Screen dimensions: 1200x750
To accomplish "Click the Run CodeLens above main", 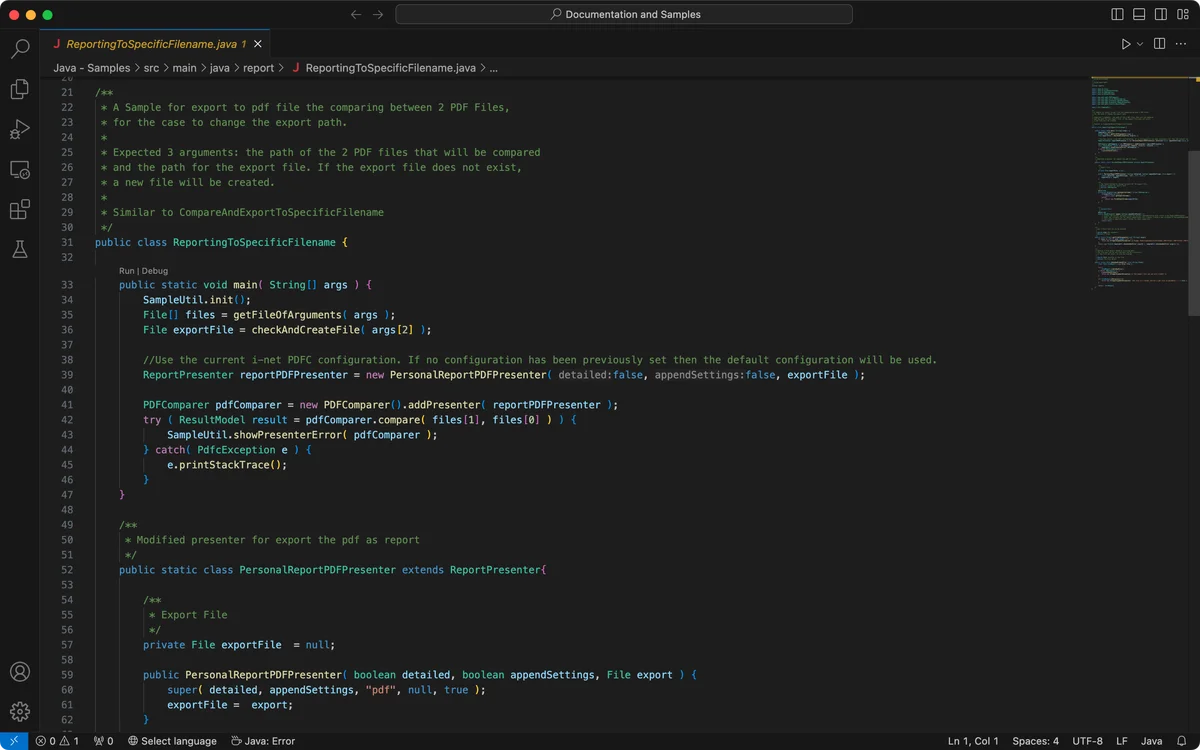I will coord(127,271).
